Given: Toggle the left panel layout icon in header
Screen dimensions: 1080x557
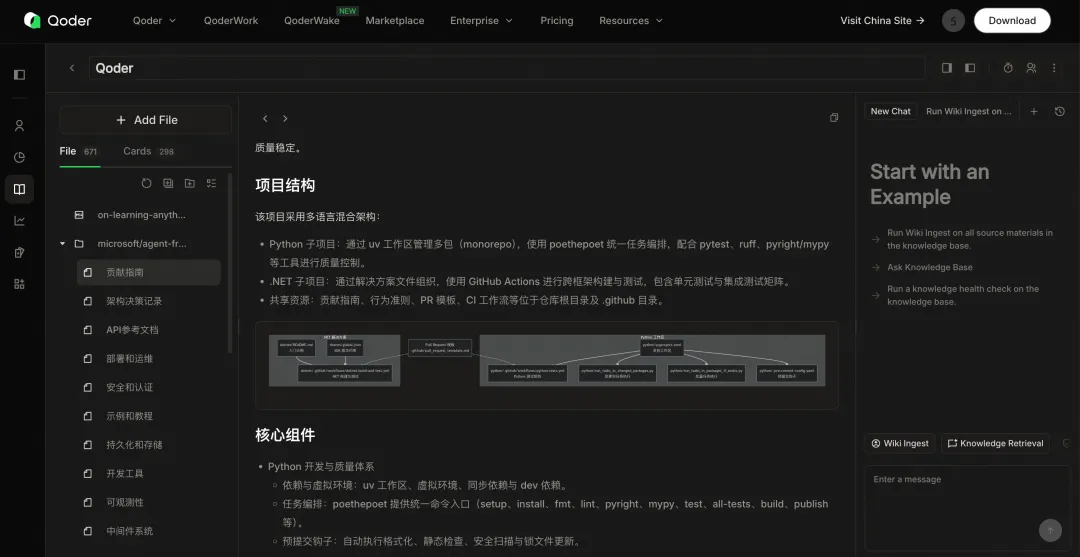Looking at the screenshot, I should 970,67.
